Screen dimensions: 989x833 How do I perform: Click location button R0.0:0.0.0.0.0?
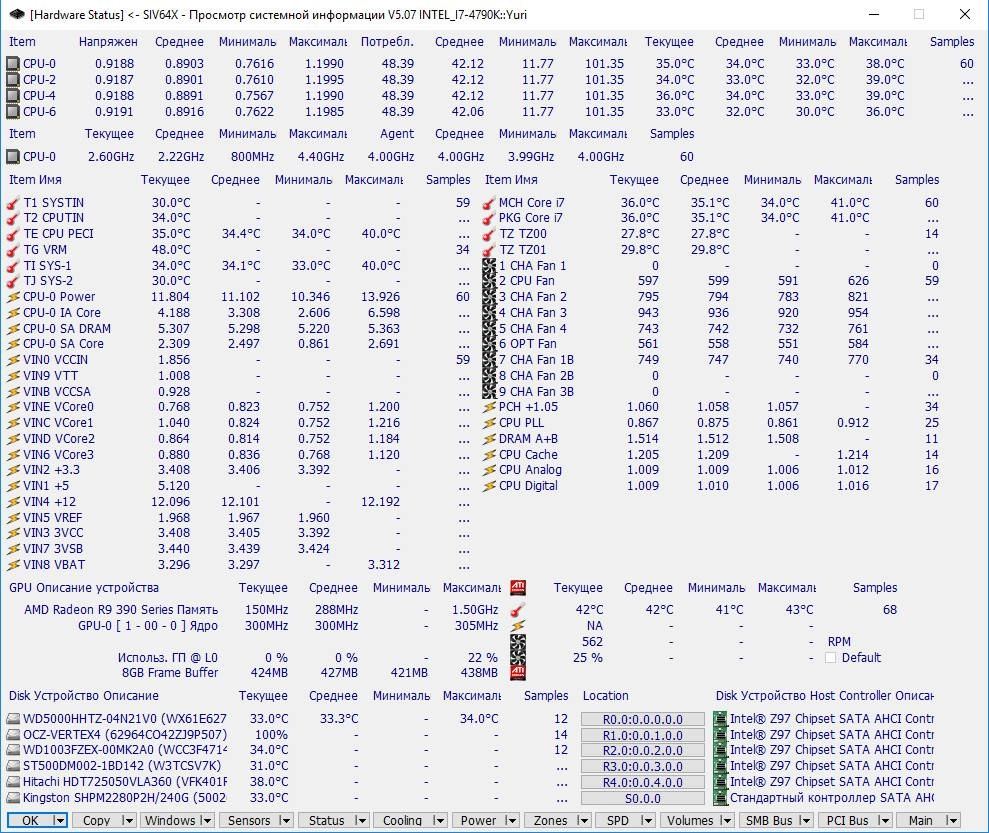(643, 719)
